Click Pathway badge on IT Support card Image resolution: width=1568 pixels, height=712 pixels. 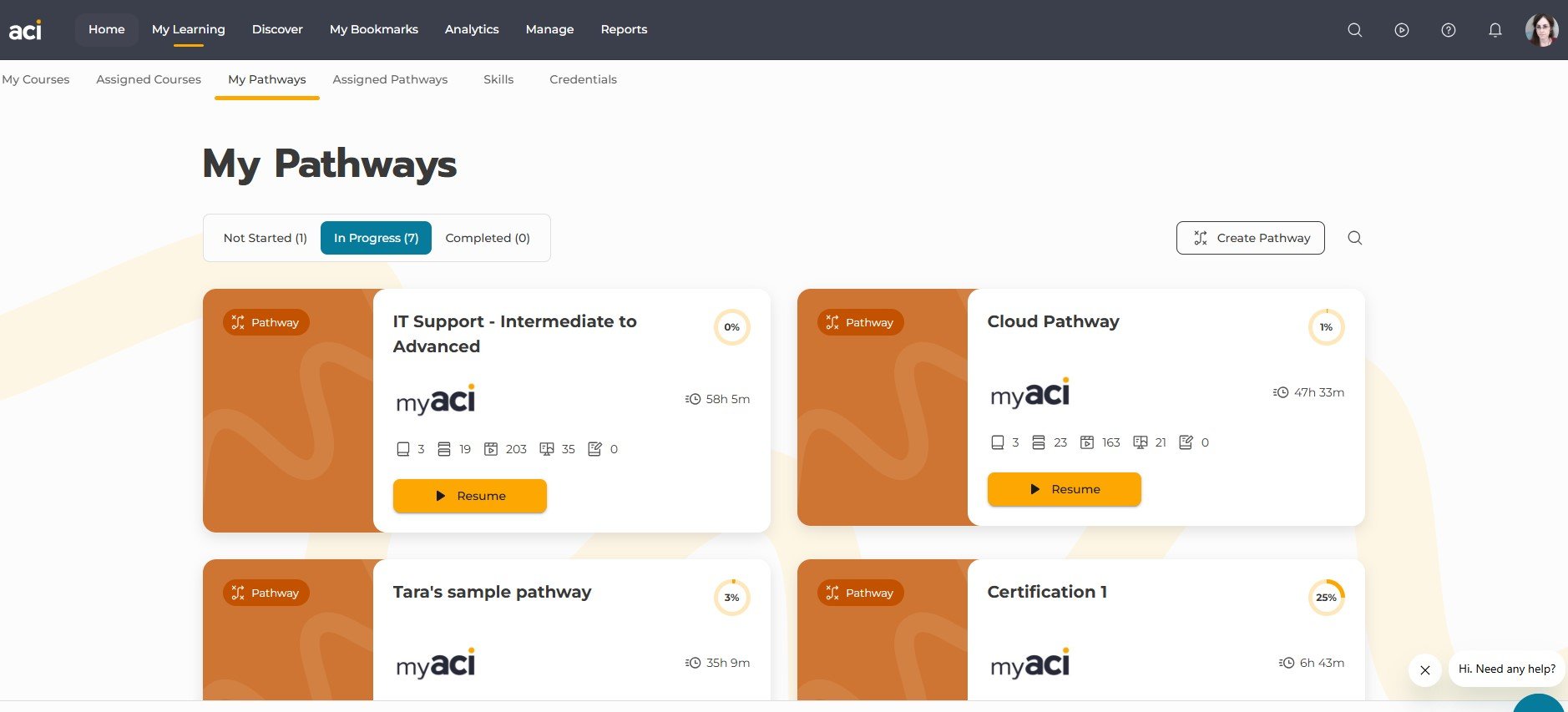266,322
